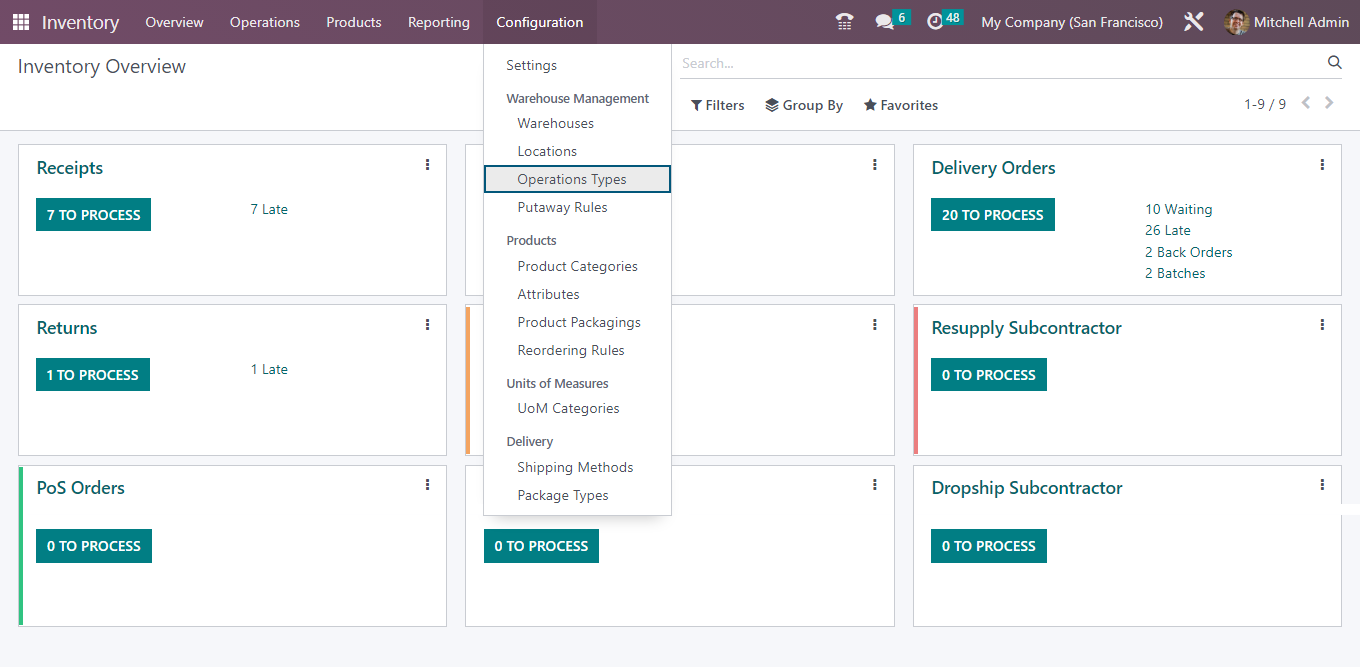Open the Receipts card kebab menu
This screenshot has width=1360, height=667.
coord(427,164)
